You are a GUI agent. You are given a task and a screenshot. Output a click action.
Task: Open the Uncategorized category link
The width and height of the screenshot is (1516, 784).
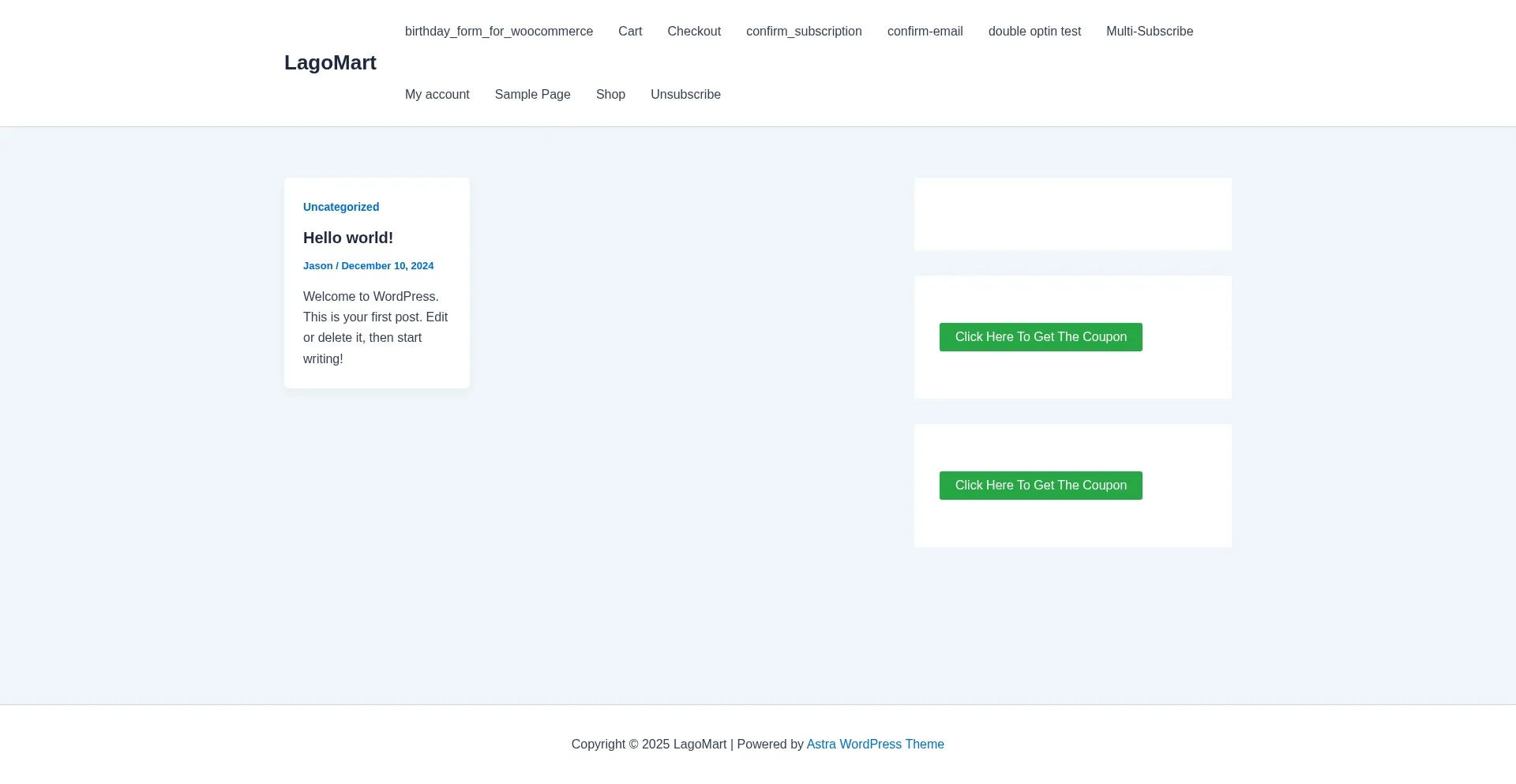click(340, 207)
